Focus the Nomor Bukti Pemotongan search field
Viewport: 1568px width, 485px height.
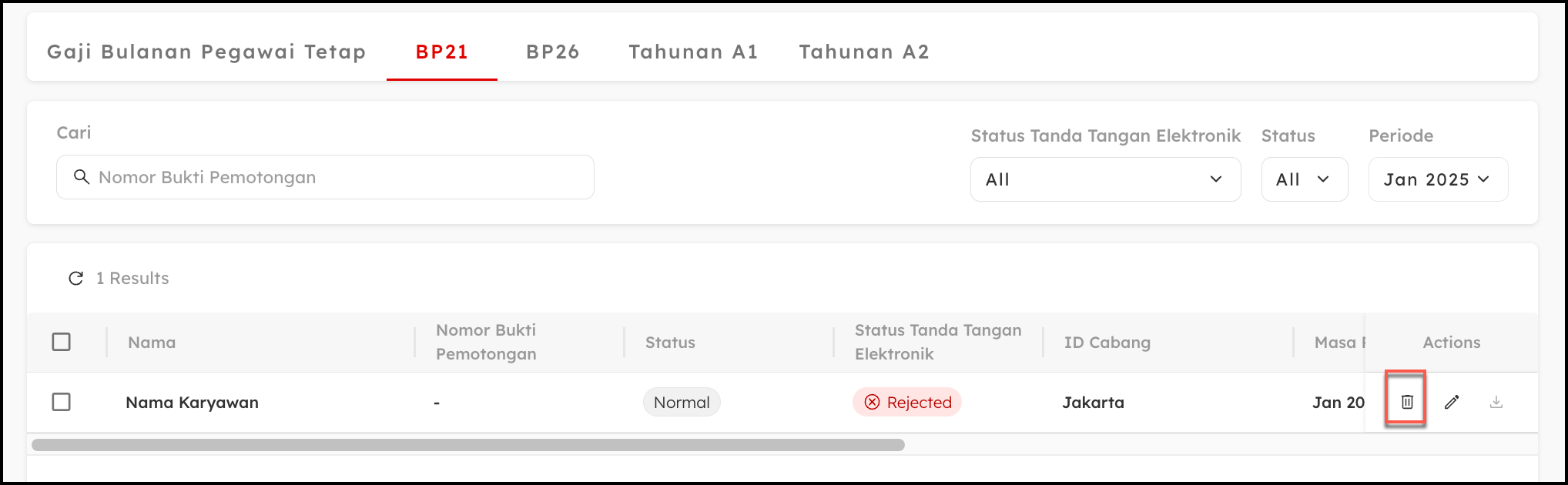(339, 177)
